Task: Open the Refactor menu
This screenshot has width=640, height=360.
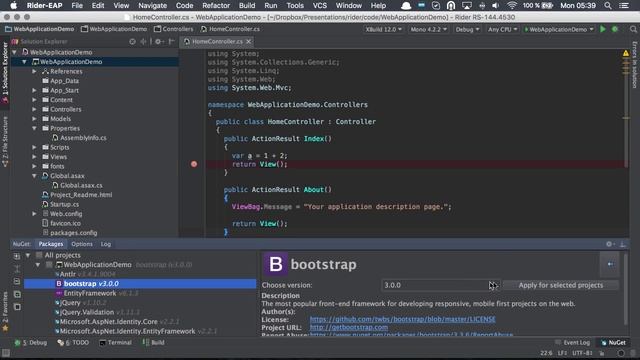Action: click(216, 5)
